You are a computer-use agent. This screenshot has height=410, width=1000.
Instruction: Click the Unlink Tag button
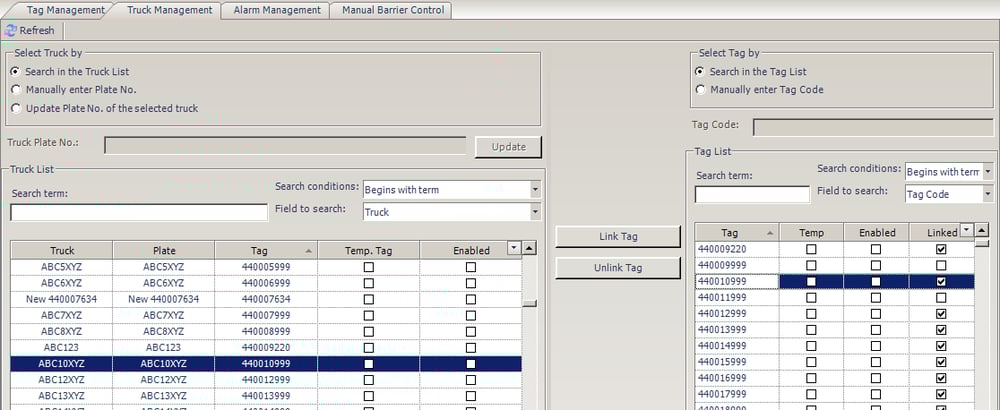click(x=618, y=268)
